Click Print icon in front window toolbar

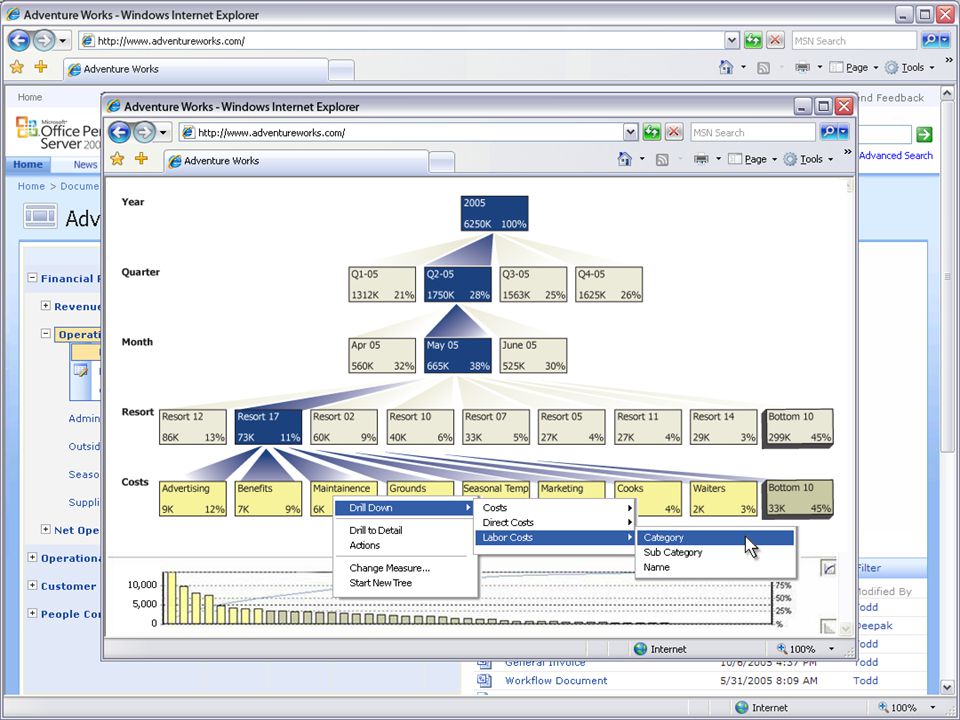[x=702, y=159]
